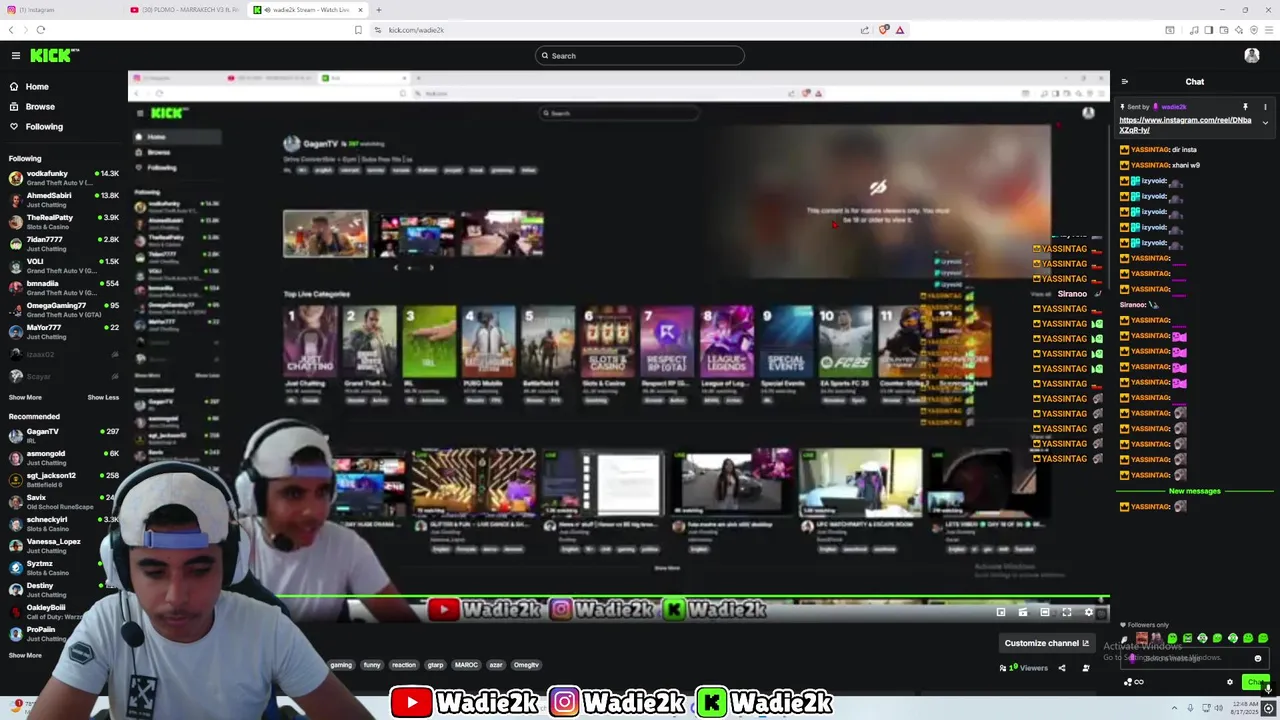
Task: Open the emoji picker in chat input
Action: click(1258, 658)
